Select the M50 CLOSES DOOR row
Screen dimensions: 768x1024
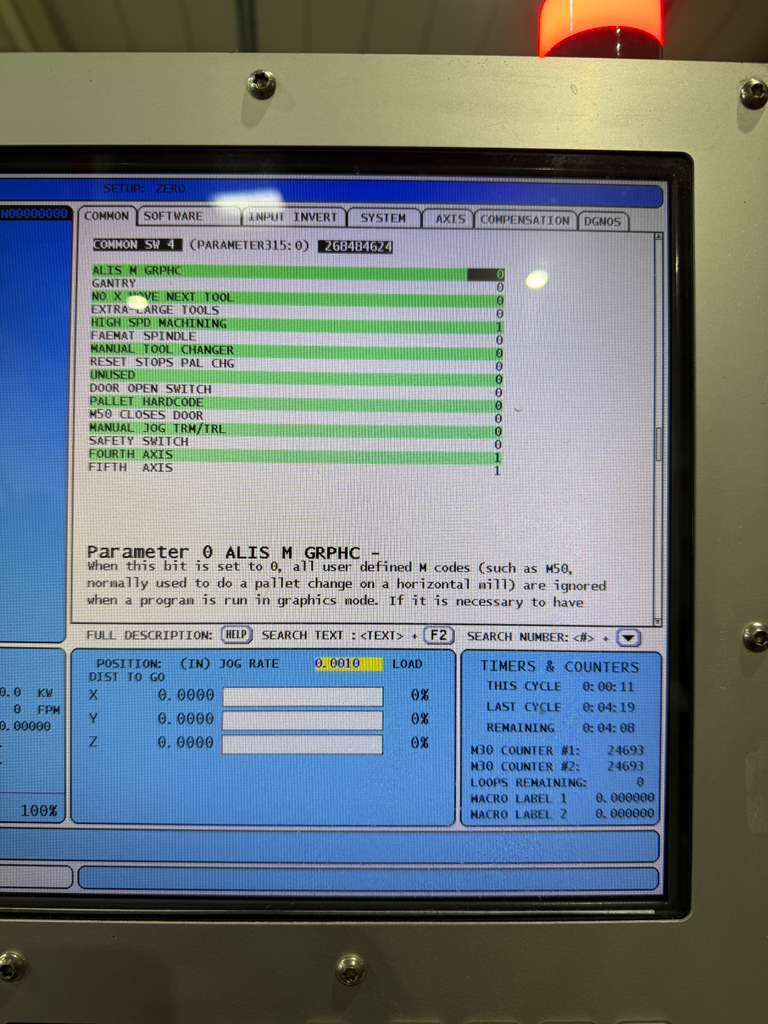tap(297, 416)
